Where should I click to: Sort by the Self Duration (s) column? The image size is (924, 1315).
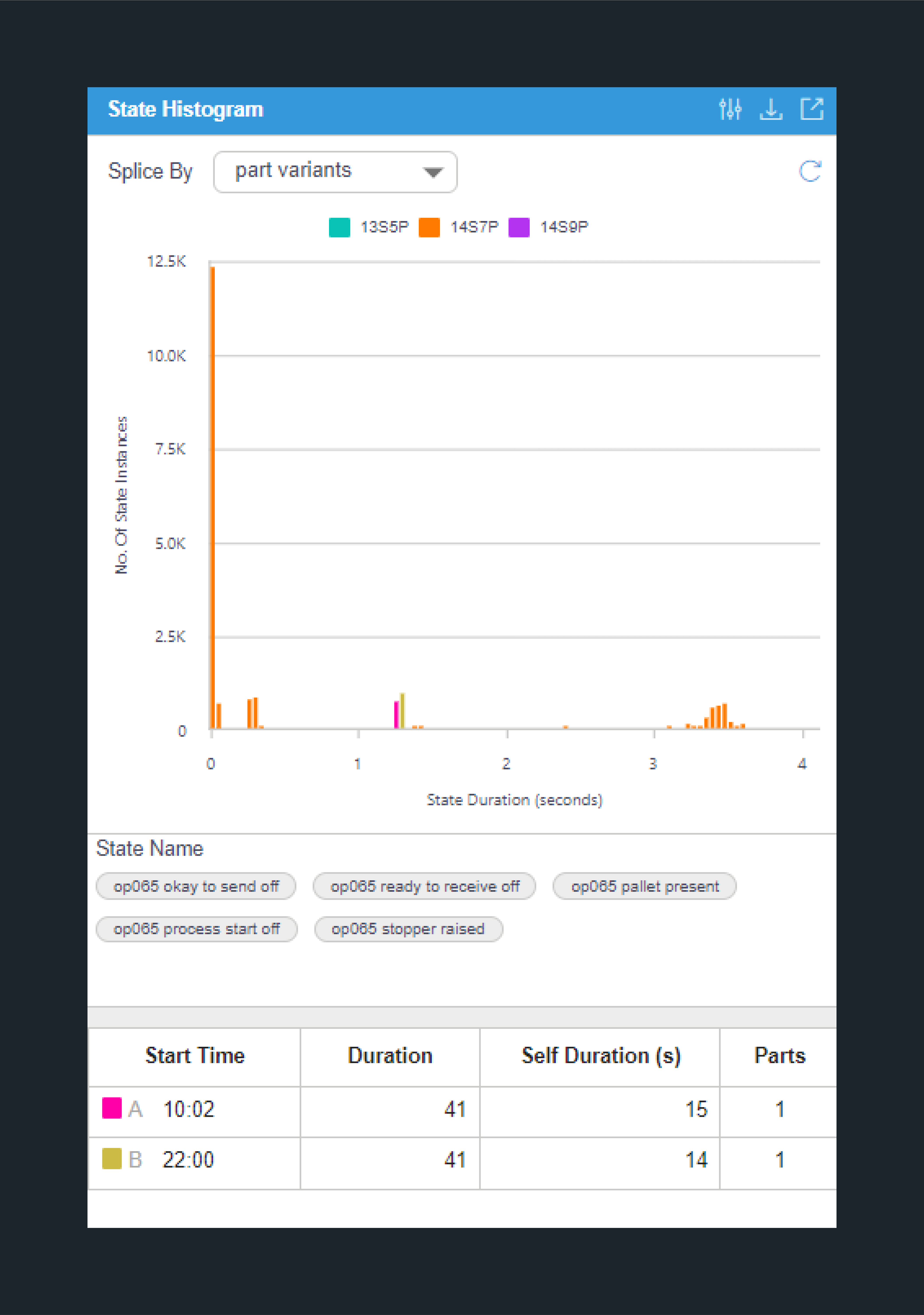(601, 1056)
